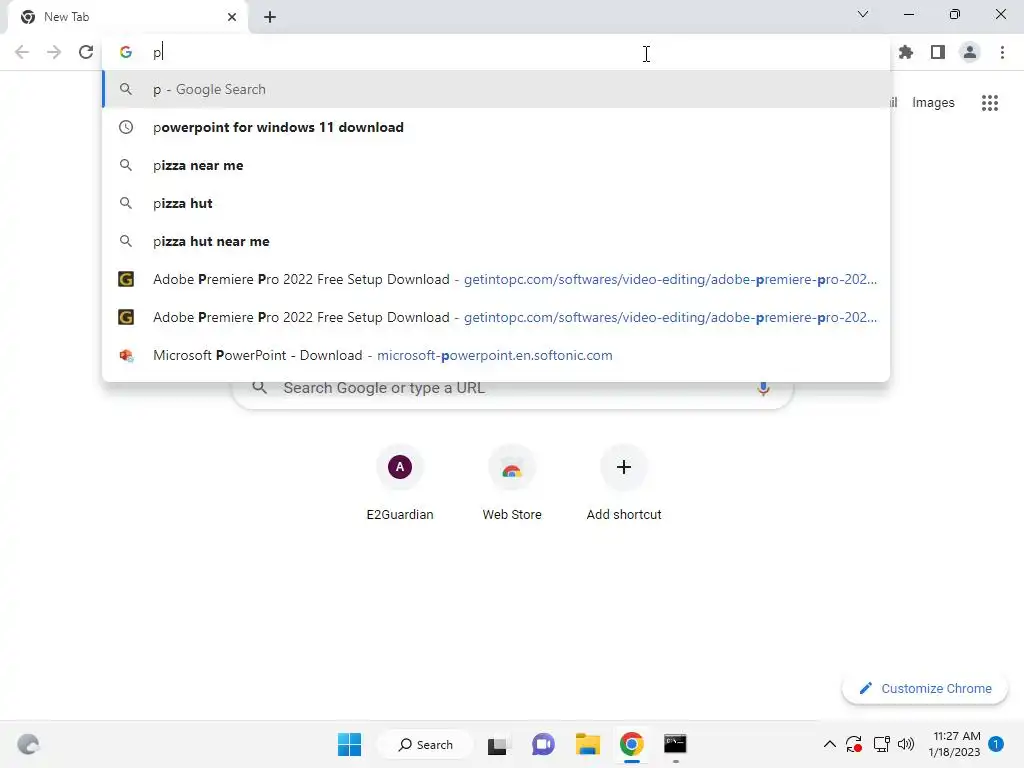Go back using the back arrow
The width and height of the screenshot is (1024, 768).
(22, 52)
